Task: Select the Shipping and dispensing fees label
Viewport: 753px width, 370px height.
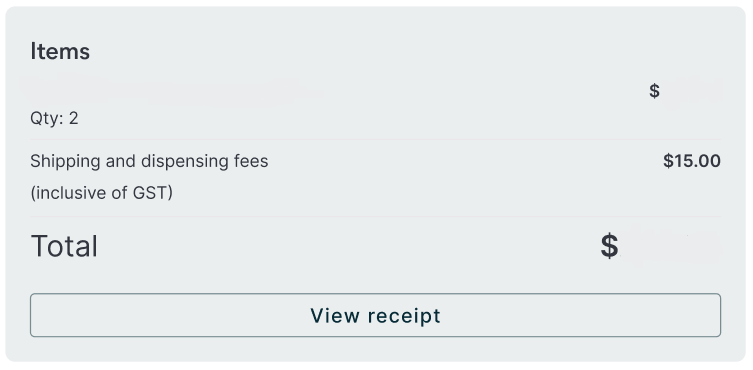Action: (149, 161)
